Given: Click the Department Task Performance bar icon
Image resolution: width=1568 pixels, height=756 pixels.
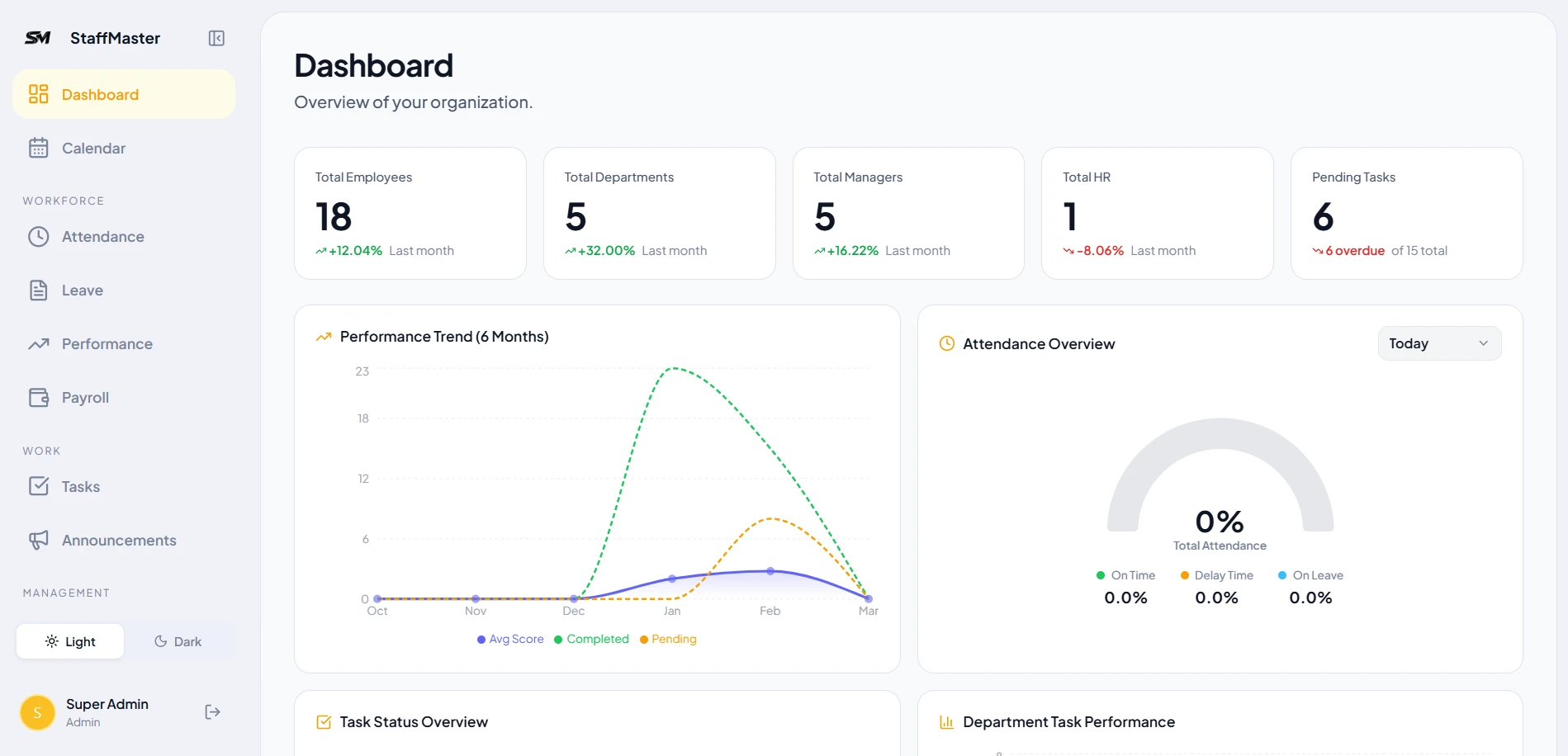Looking at the screenshot, I should tap(947, 722).
